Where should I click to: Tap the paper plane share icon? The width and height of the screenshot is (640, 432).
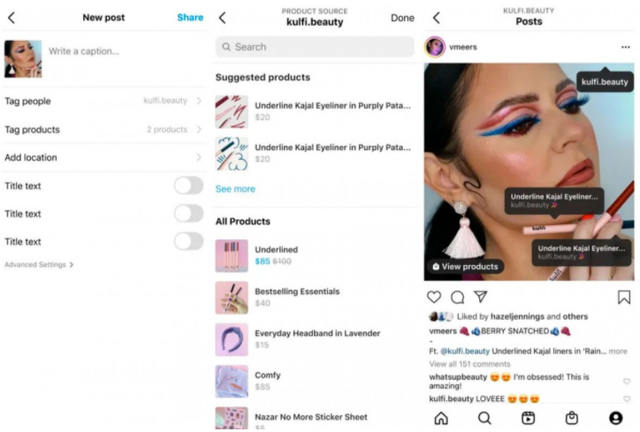[480, 296]
